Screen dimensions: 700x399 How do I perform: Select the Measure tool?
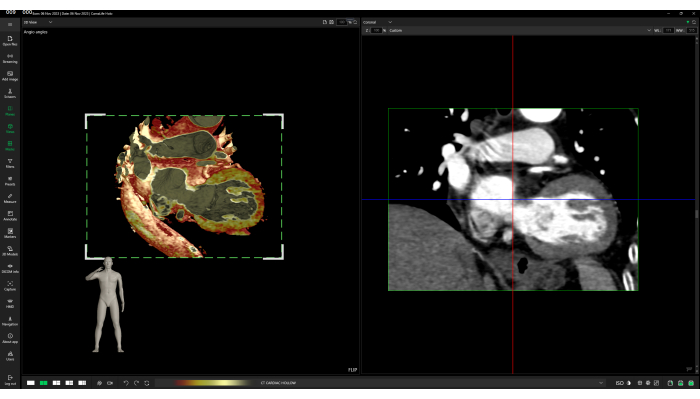pyautogui.click(x=10, y=199)
